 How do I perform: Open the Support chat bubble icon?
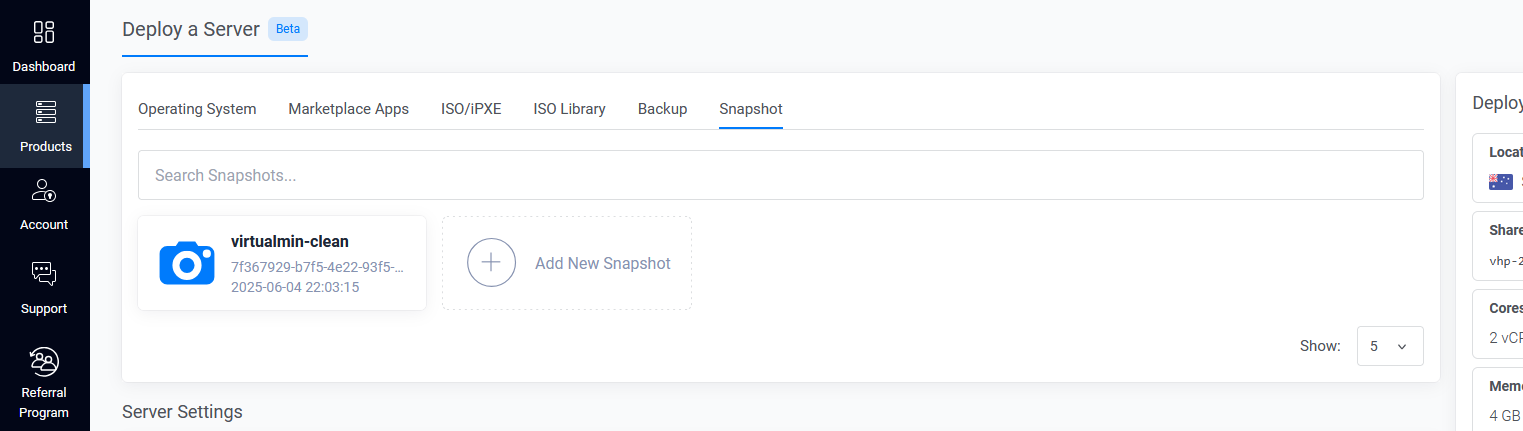tap(44, 273)
